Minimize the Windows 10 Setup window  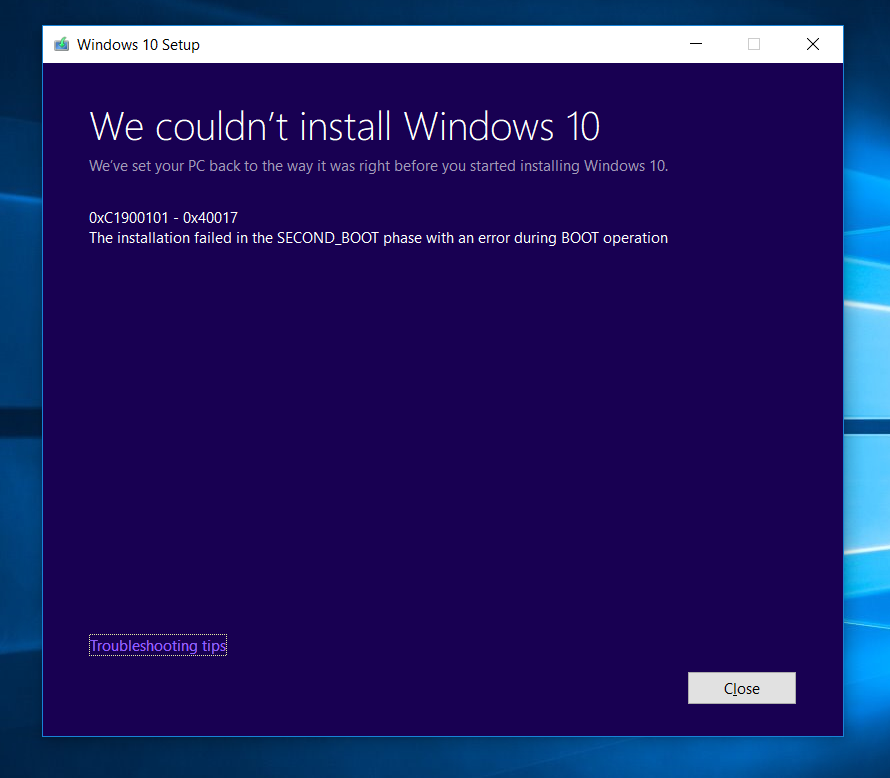click(x=696, y=44)
